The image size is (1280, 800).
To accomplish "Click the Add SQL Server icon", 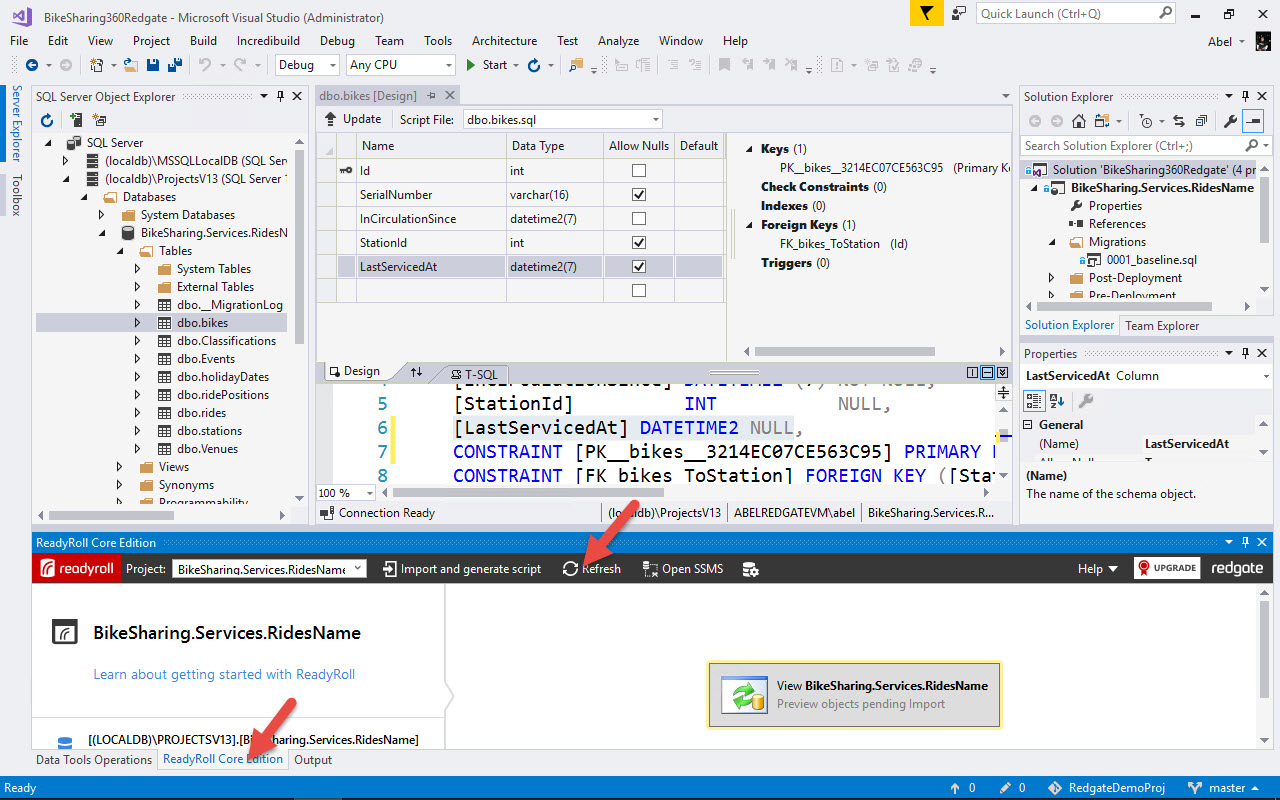I will 76,120.
